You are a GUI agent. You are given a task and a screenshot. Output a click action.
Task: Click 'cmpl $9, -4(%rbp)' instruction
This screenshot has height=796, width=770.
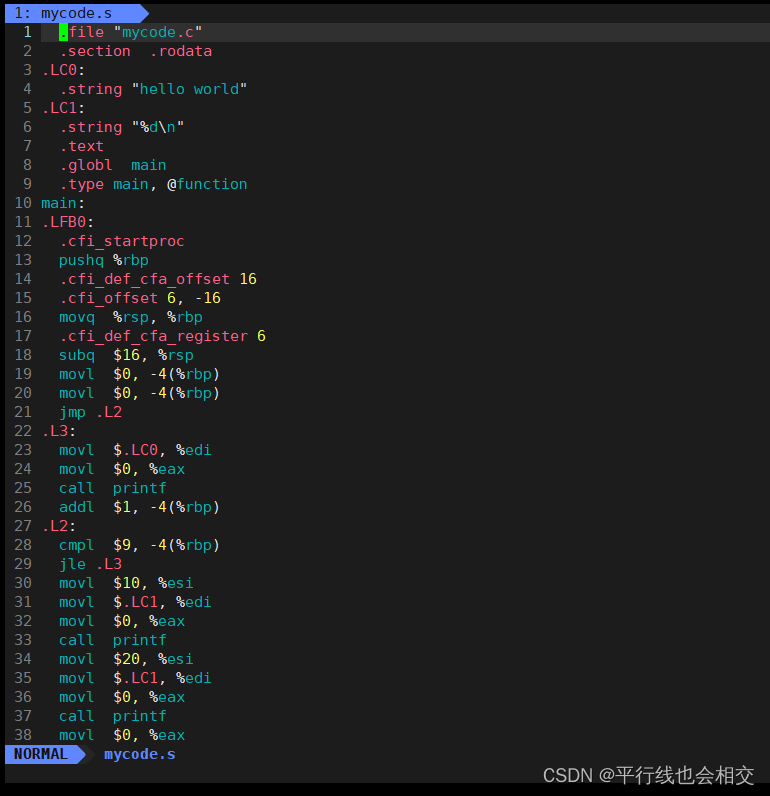(140, 545)
